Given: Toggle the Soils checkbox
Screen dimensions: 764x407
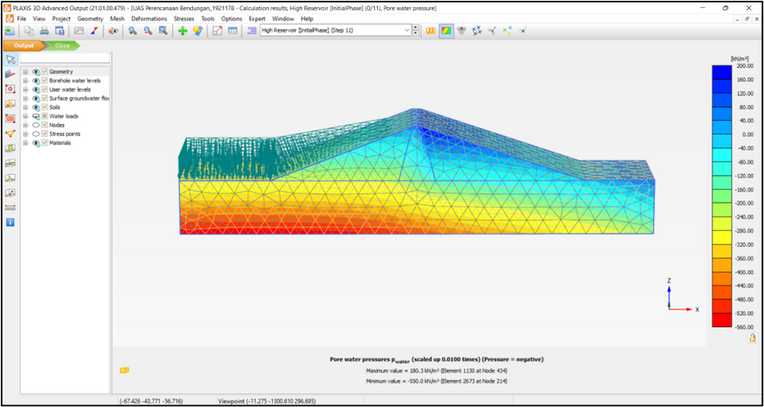Looking at the screenshot, I should 44,107.
